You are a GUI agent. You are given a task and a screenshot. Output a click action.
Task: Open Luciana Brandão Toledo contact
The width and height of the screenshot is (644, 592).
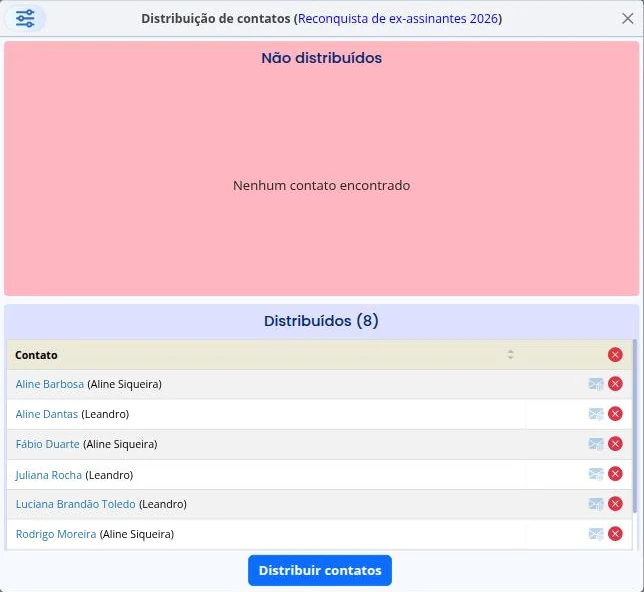pos(76,504)
